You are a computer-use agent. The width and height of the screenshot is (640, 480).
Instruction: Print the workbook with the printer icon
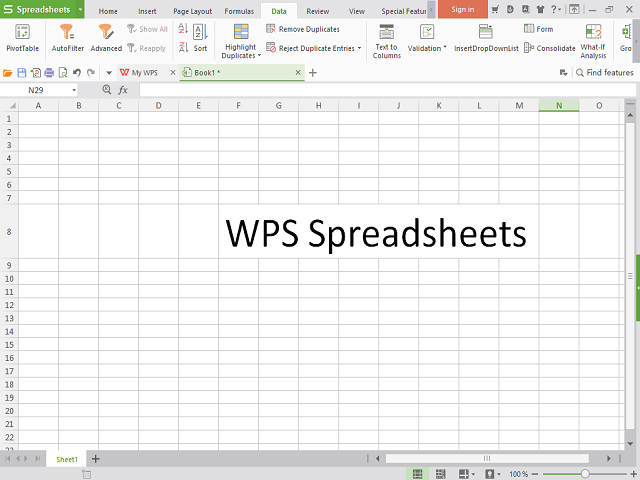point(49,73)
